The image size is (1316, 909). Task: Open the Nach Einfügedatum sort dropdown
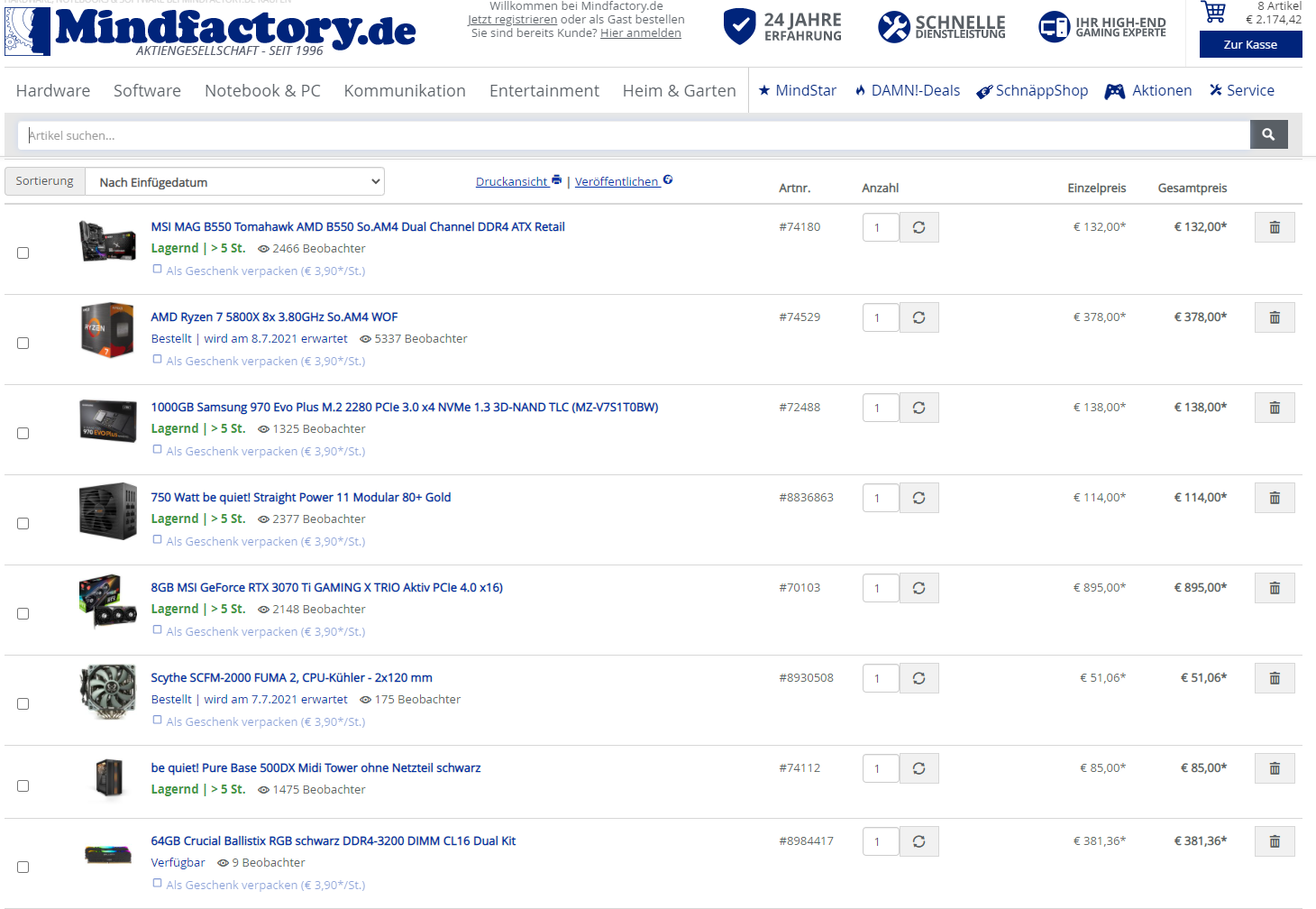pos(234,182)
